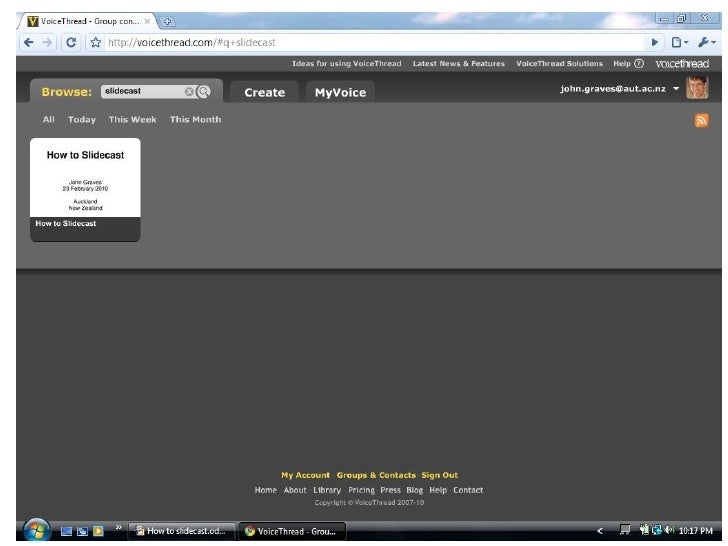Clear the slidecast search text

coord(189,91)
